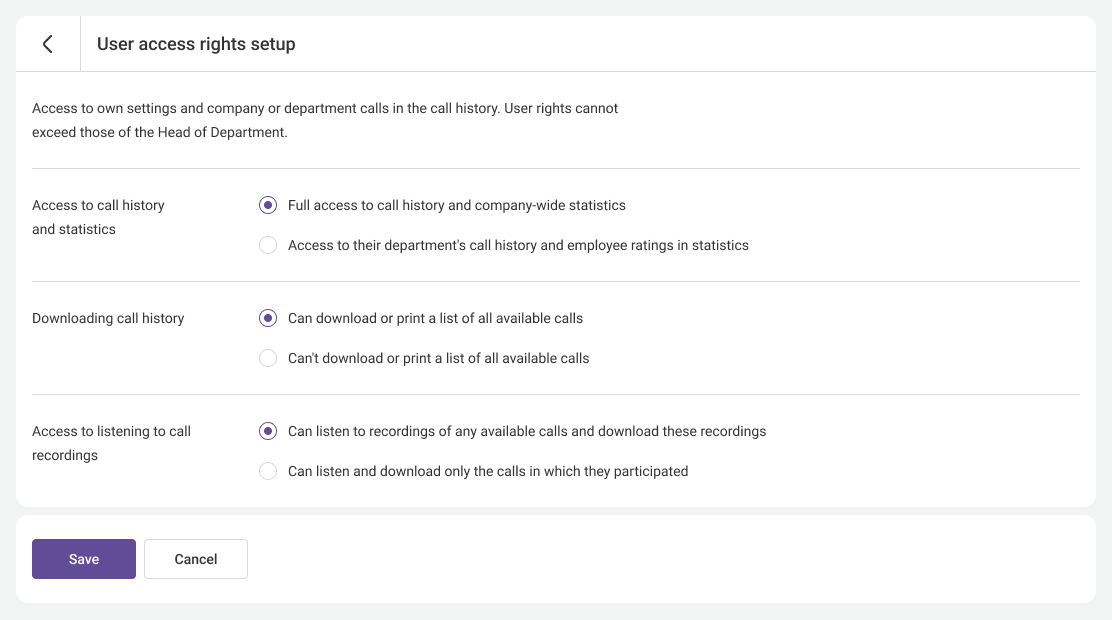Click the 'Downloading call history' section label
This screenshot has width=1112, height=620.
tap(108, 318)
